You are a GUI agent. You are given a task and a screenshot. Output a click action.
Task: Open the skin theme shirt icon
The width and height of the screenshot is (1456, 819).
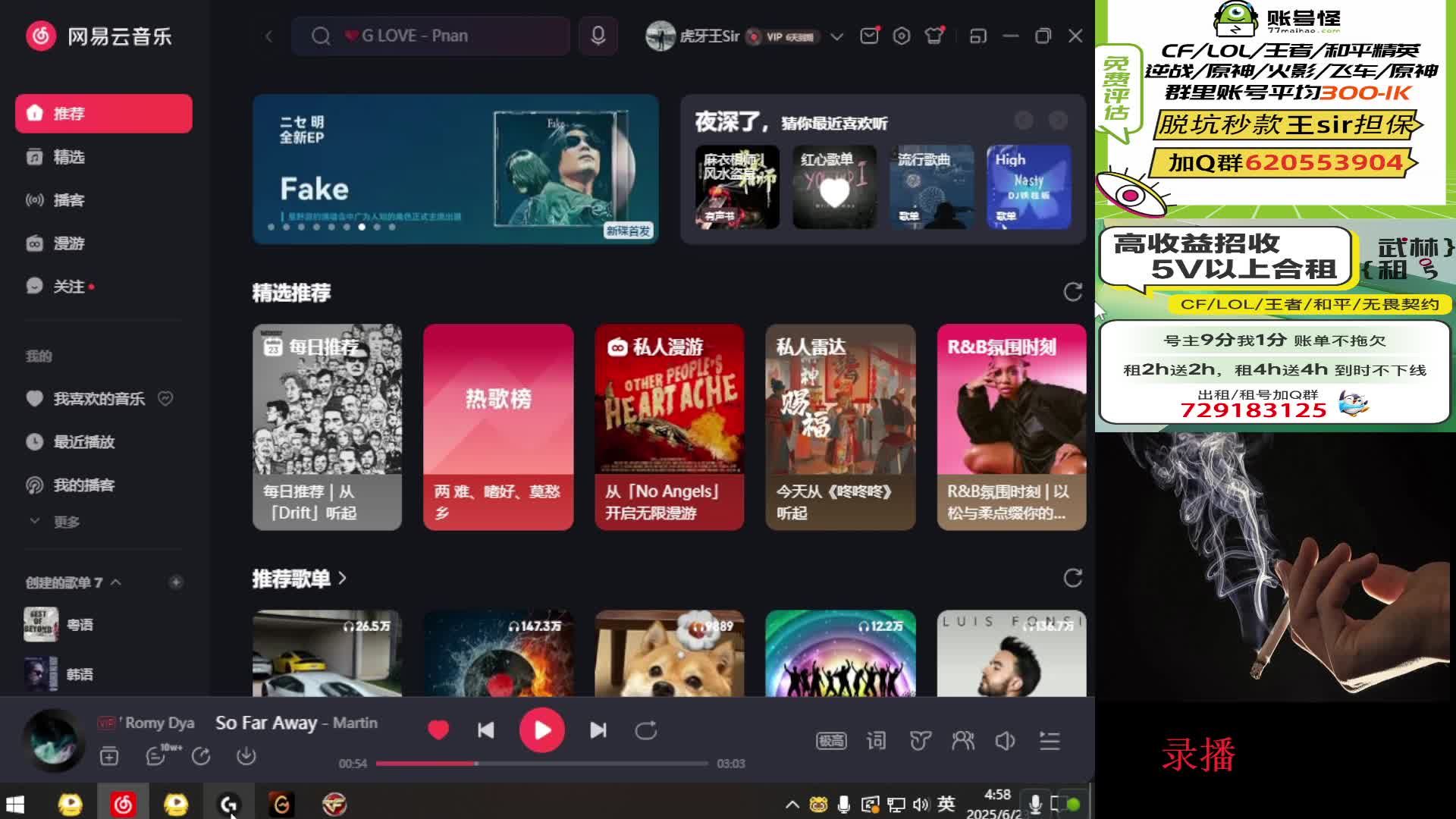(x=934, y=35)
